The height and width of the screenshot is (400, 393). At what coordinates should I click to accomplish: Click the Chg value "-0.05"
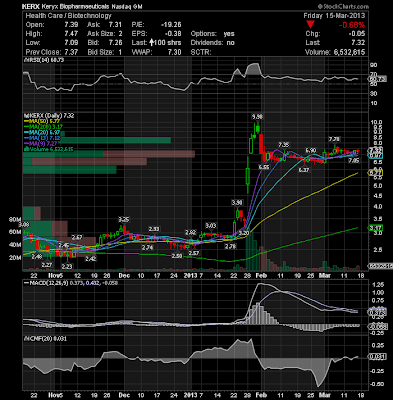pyautogui.click(x=356, y=34)
